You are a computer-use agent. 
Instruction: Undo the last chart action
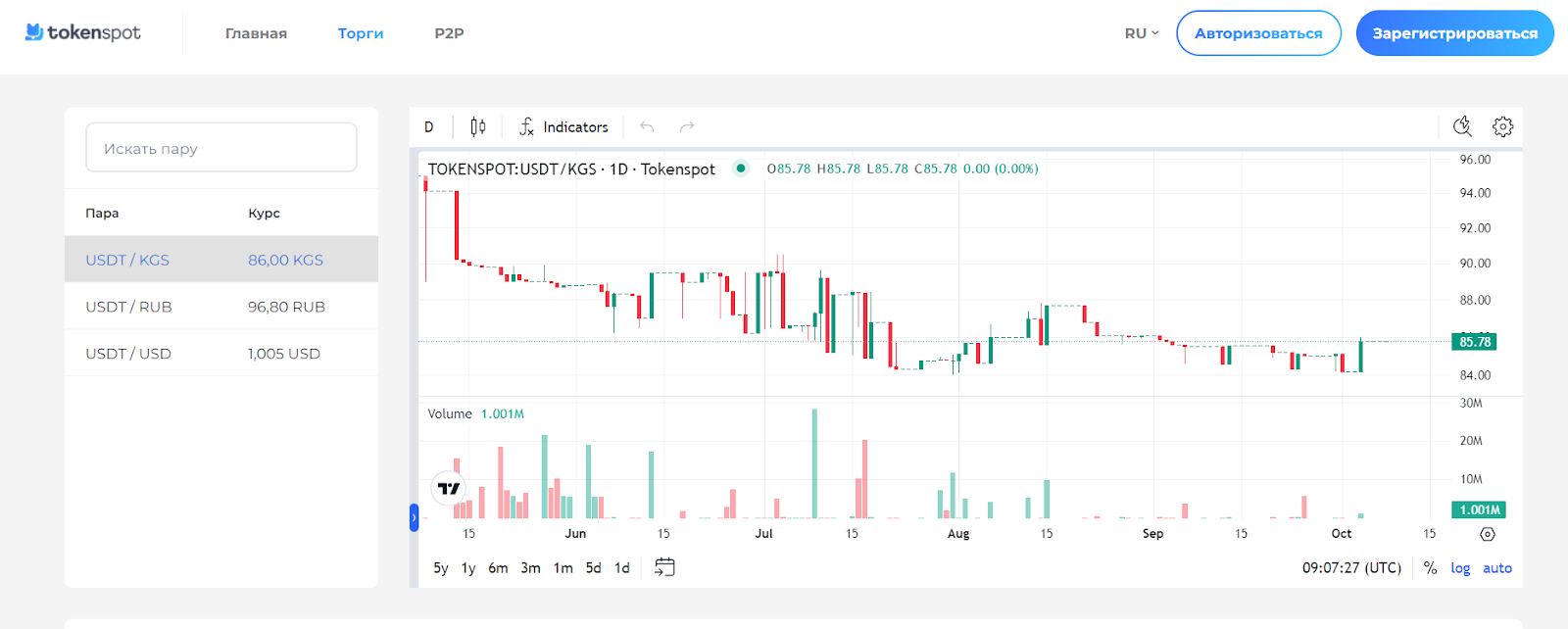647,126
